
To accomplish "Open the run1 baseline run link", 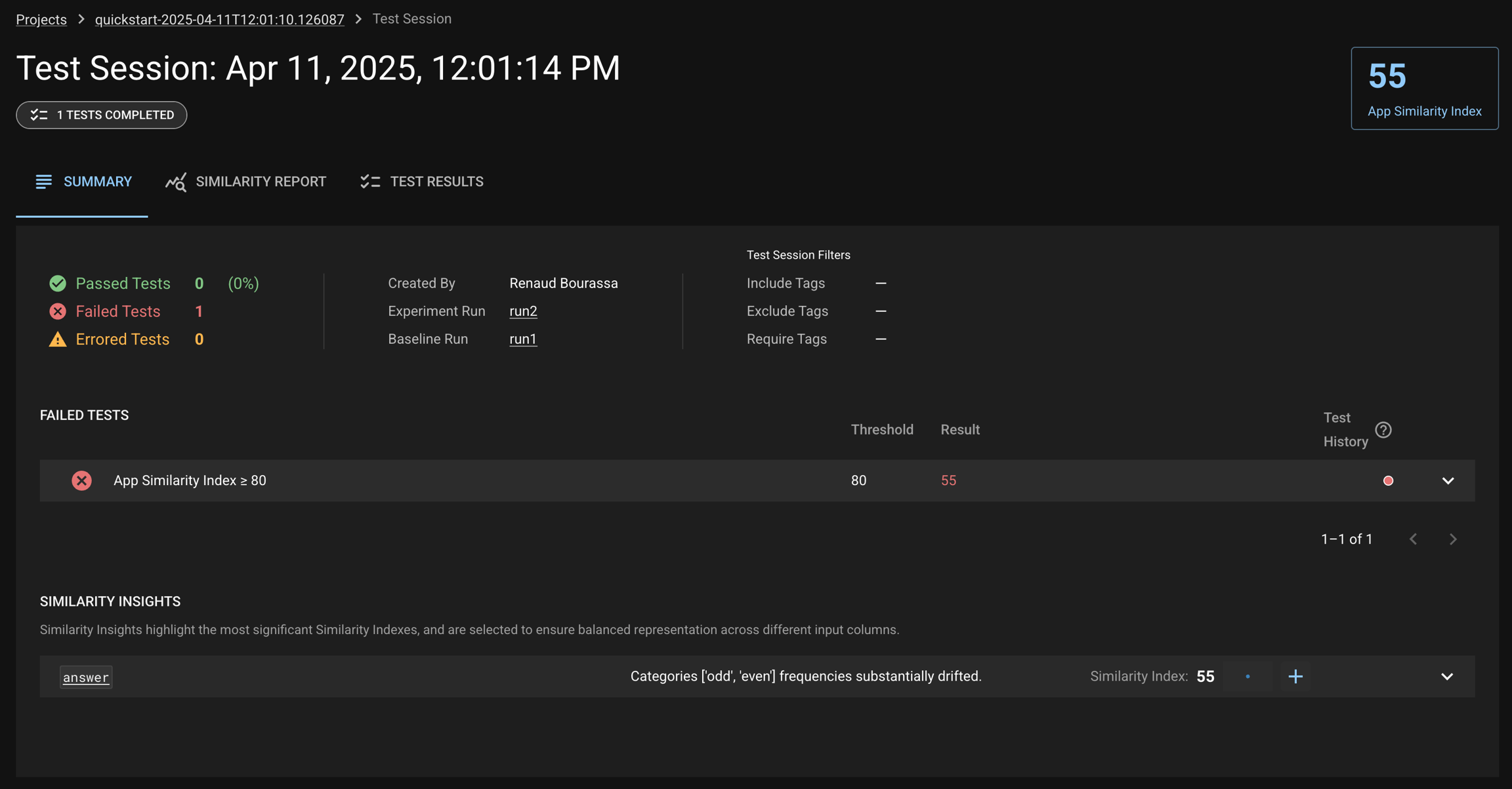I will coord(523,339).
